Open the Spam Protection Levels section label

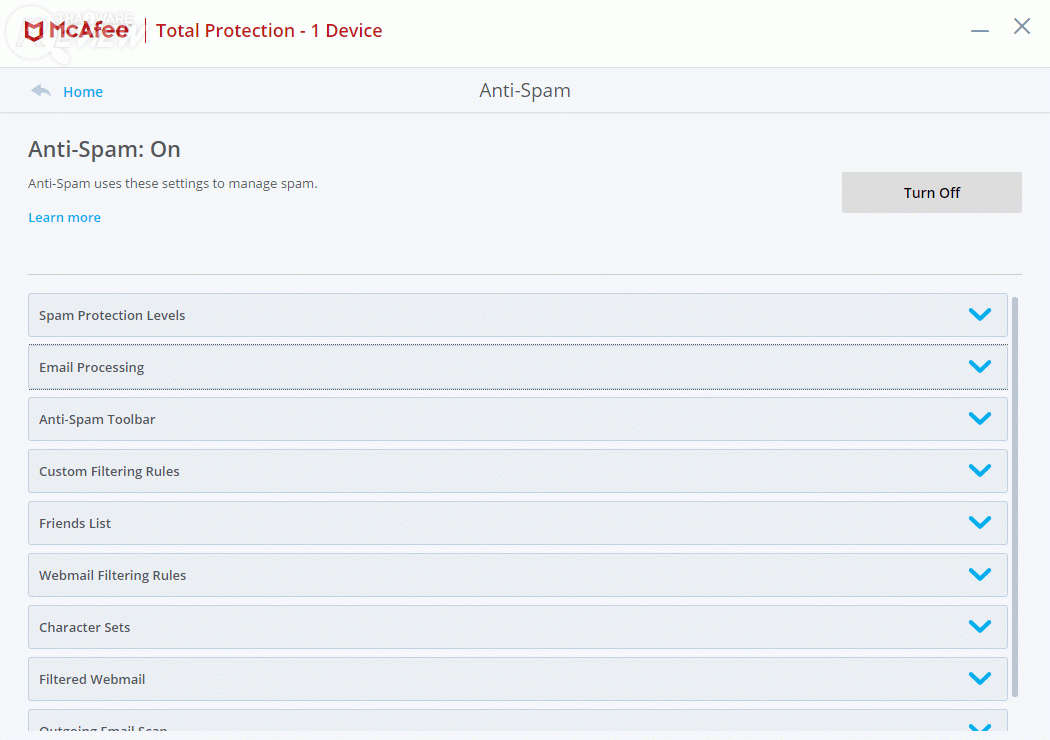(x=112, y=315)
